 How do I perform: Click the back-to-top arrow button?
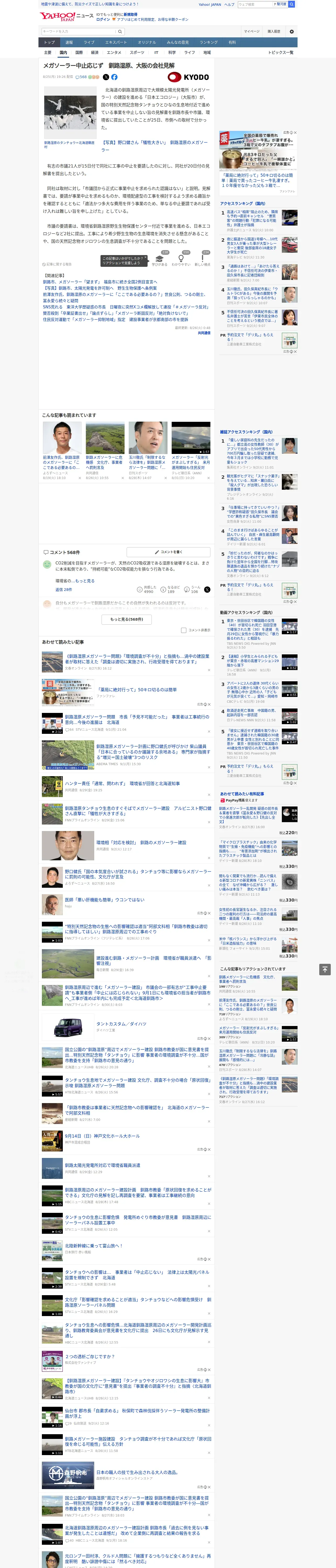coord(324,969)
